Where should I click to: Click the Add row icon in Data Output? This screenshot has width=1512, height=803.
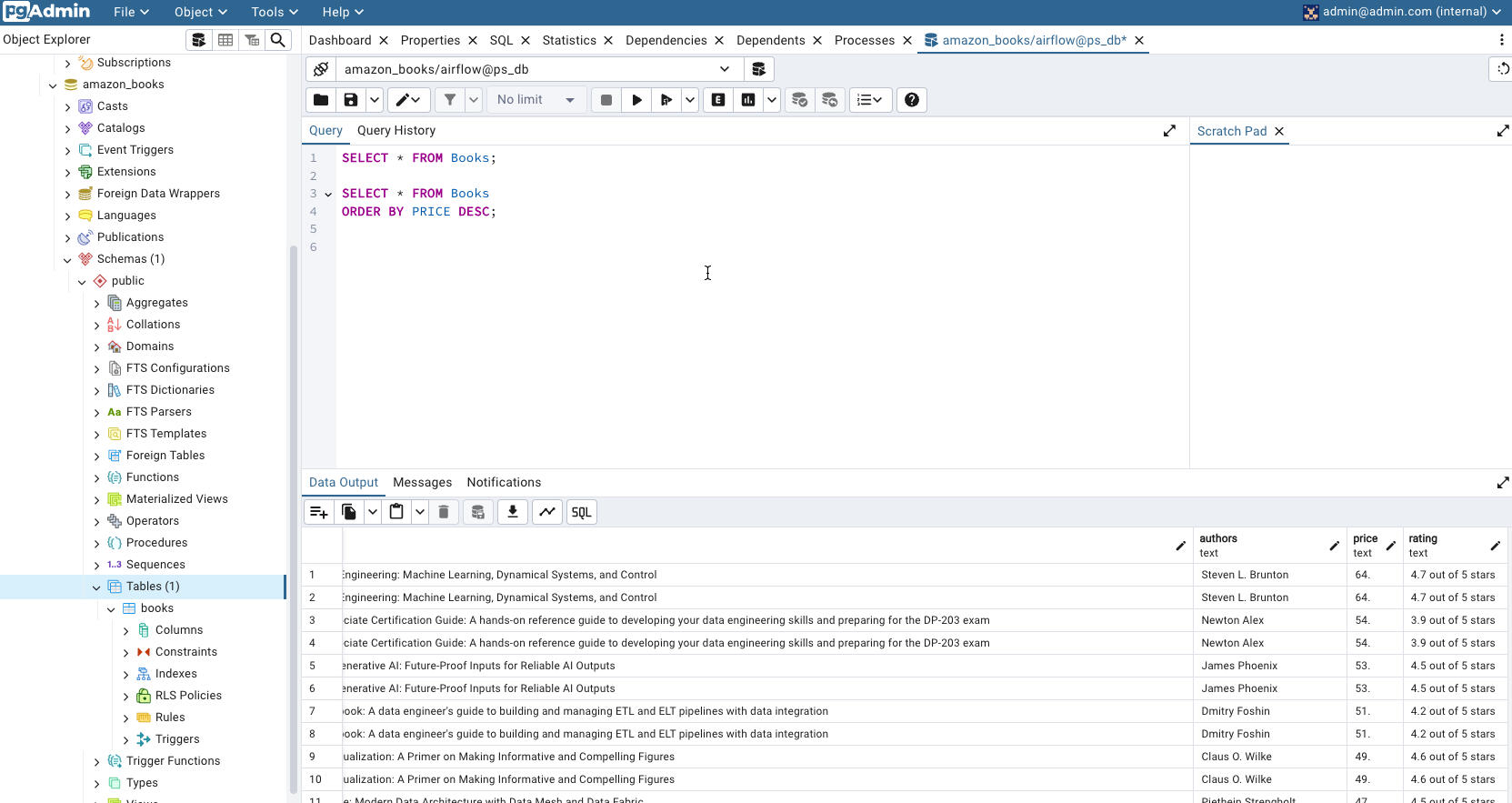(x=318, y=512)
